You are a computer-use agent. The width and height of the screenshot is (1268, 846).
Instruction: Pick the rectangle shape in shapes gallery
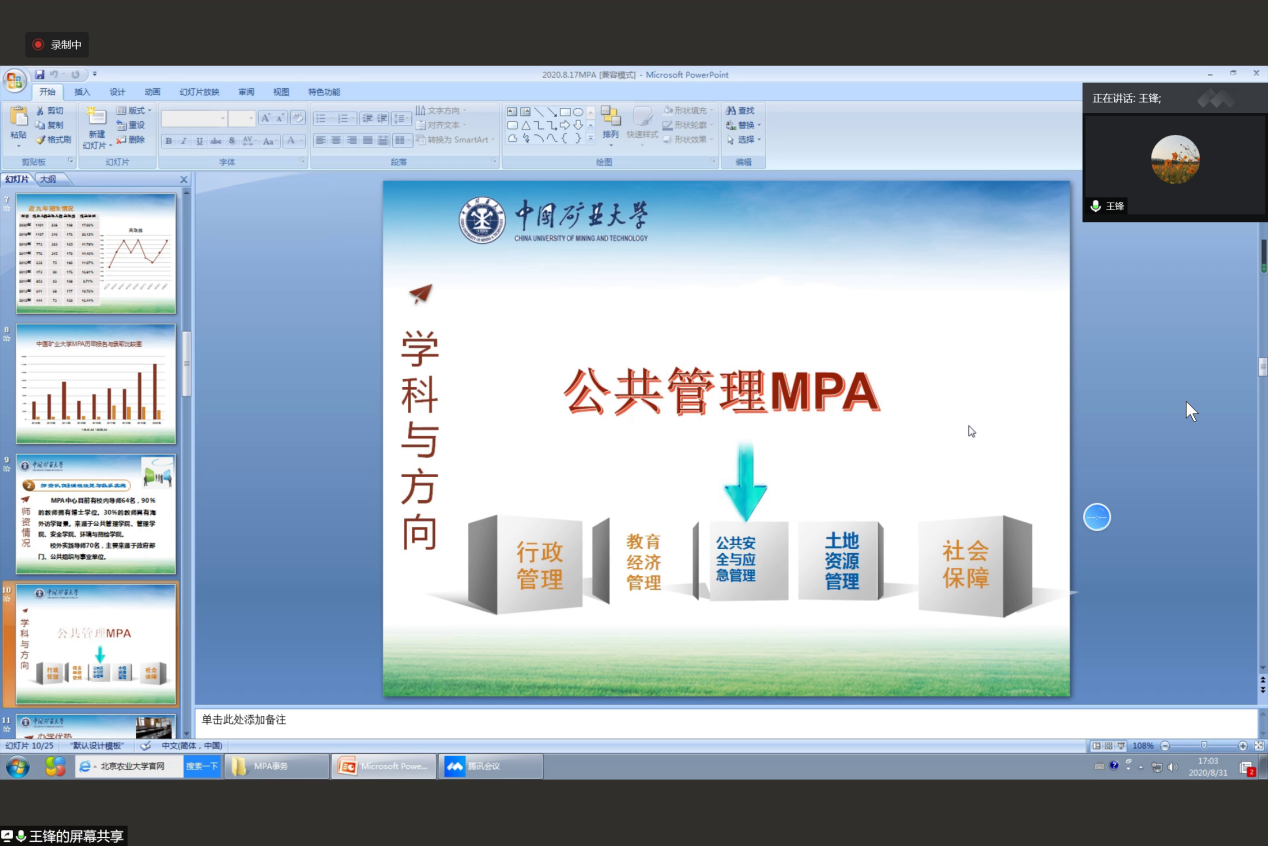[565, 112]
